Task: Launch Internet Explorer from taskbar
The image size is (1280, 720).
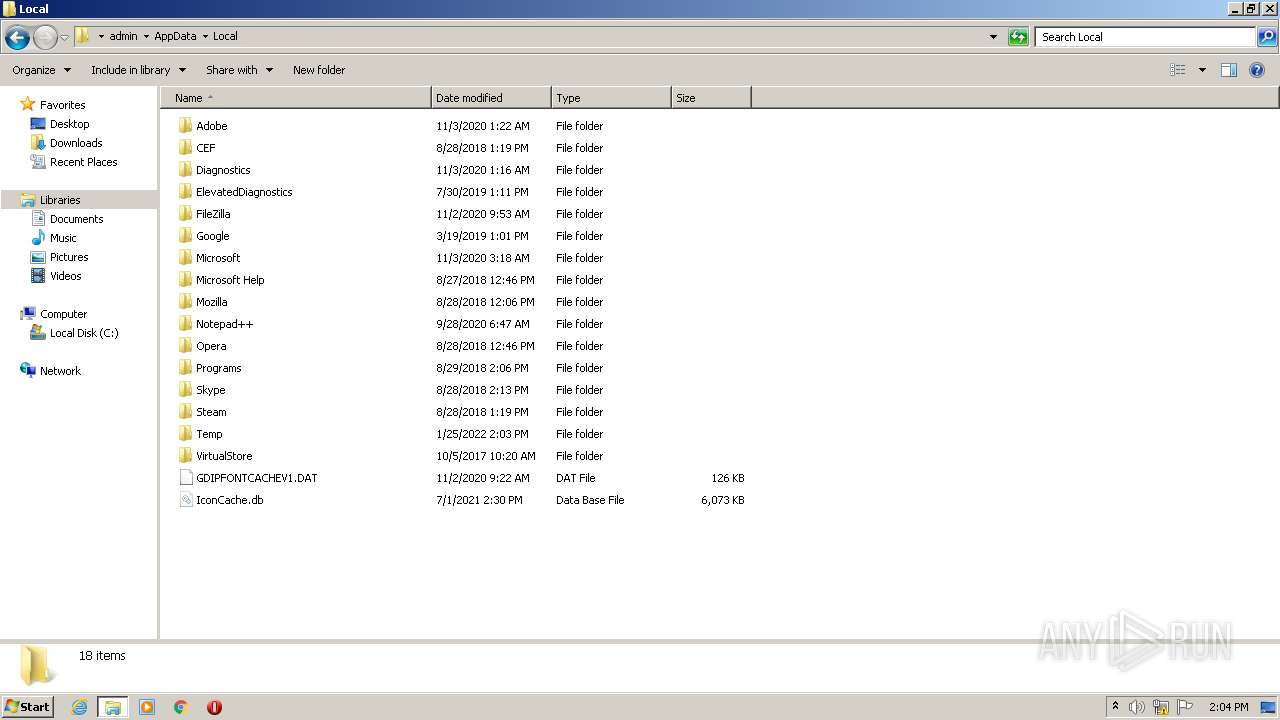Action: click(x=79, y=707)
